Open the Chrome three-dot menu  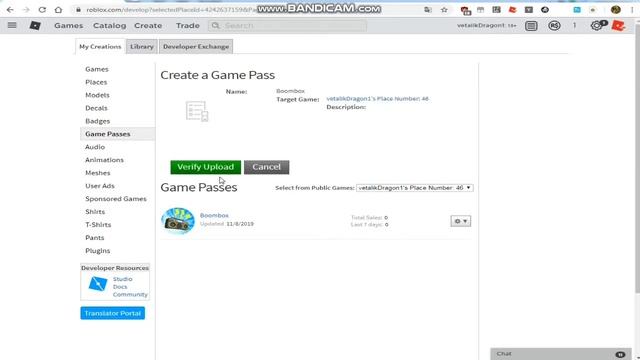point(633,10)
